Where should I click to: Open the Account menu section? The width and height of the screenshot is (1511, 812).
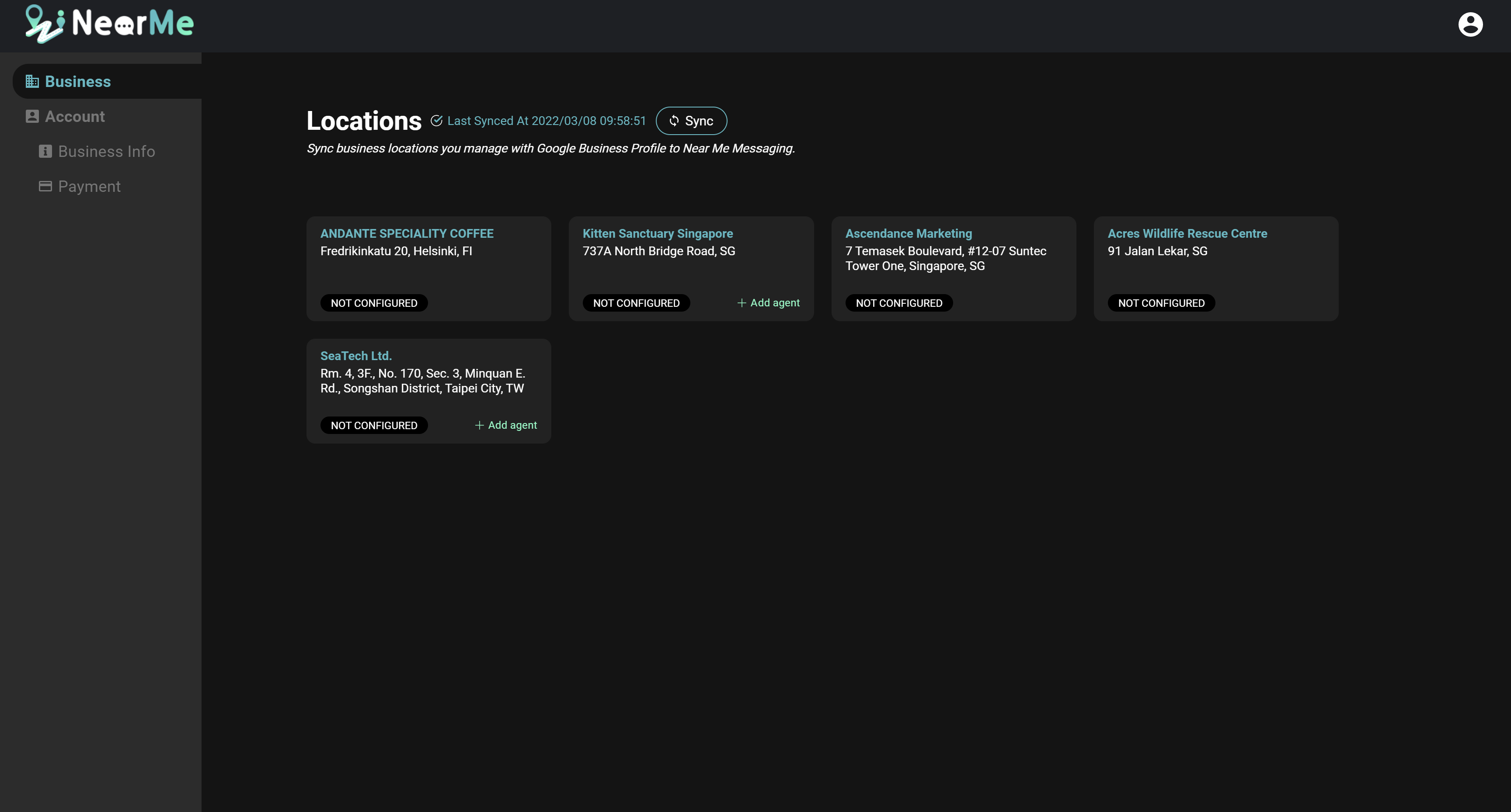click(x=75, y=117)
